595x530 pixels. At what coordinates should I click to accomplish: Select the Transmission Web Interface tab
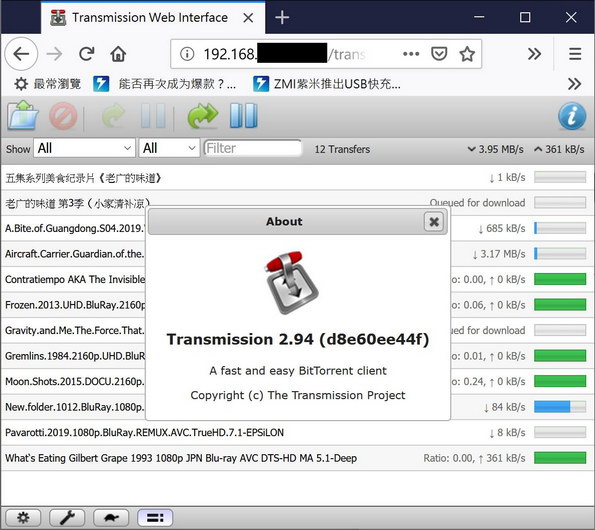tap(153, 17)
